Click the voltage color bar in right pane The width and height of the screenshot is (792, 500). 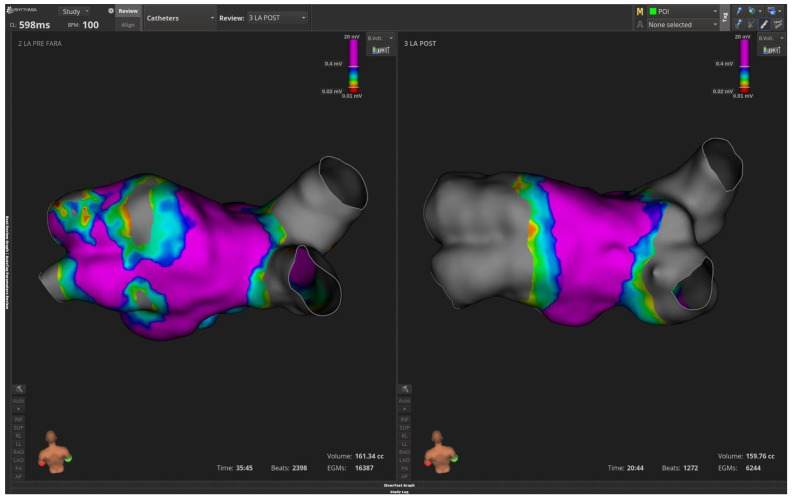(x=745, y=66)
